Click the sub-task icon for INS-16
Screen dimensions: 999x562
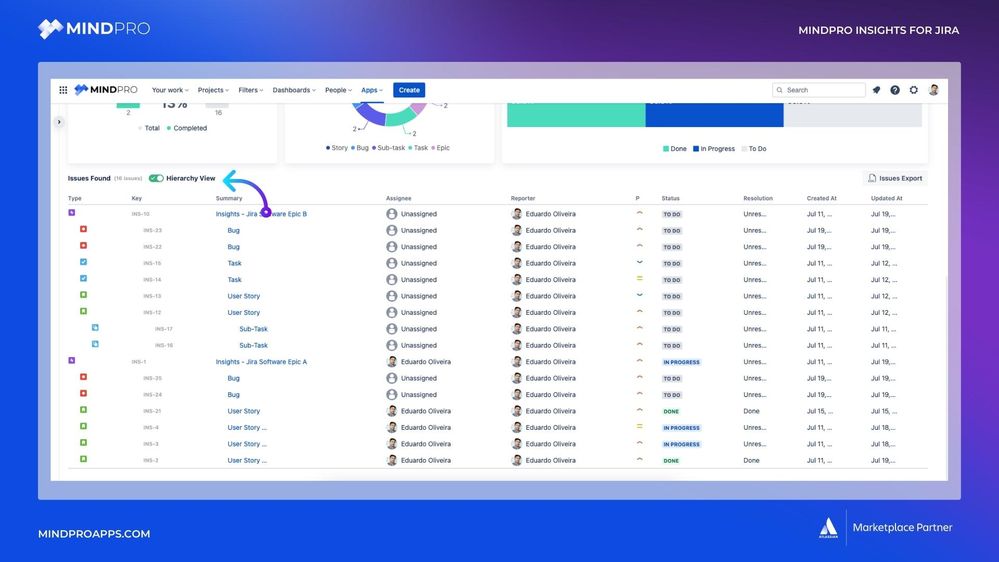click(x=95, y=344)
